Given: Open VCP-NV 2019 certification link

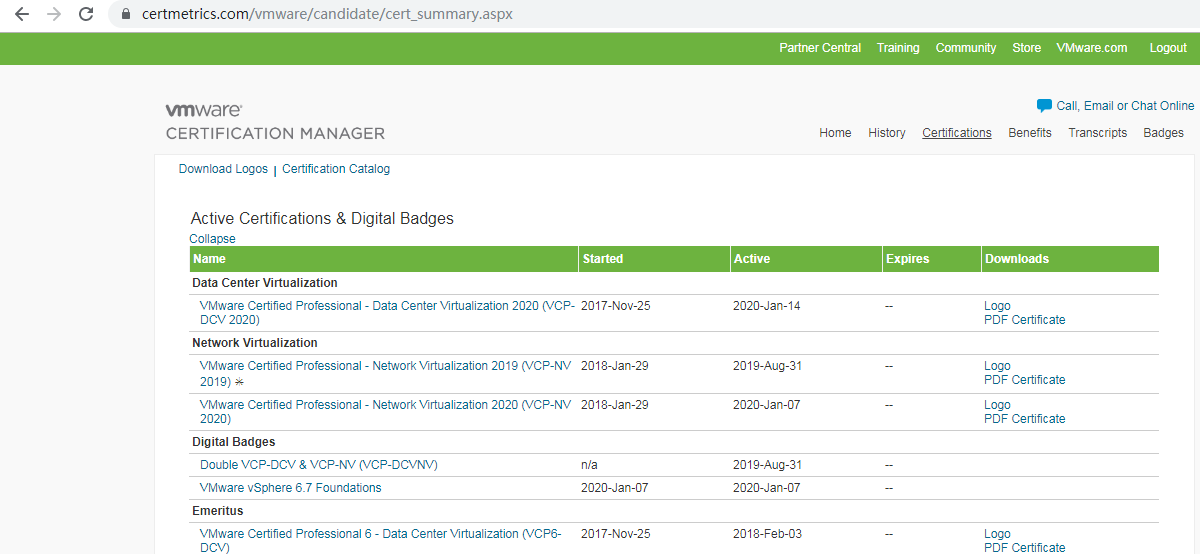Looking at the screenshot, I should (385, 373).
